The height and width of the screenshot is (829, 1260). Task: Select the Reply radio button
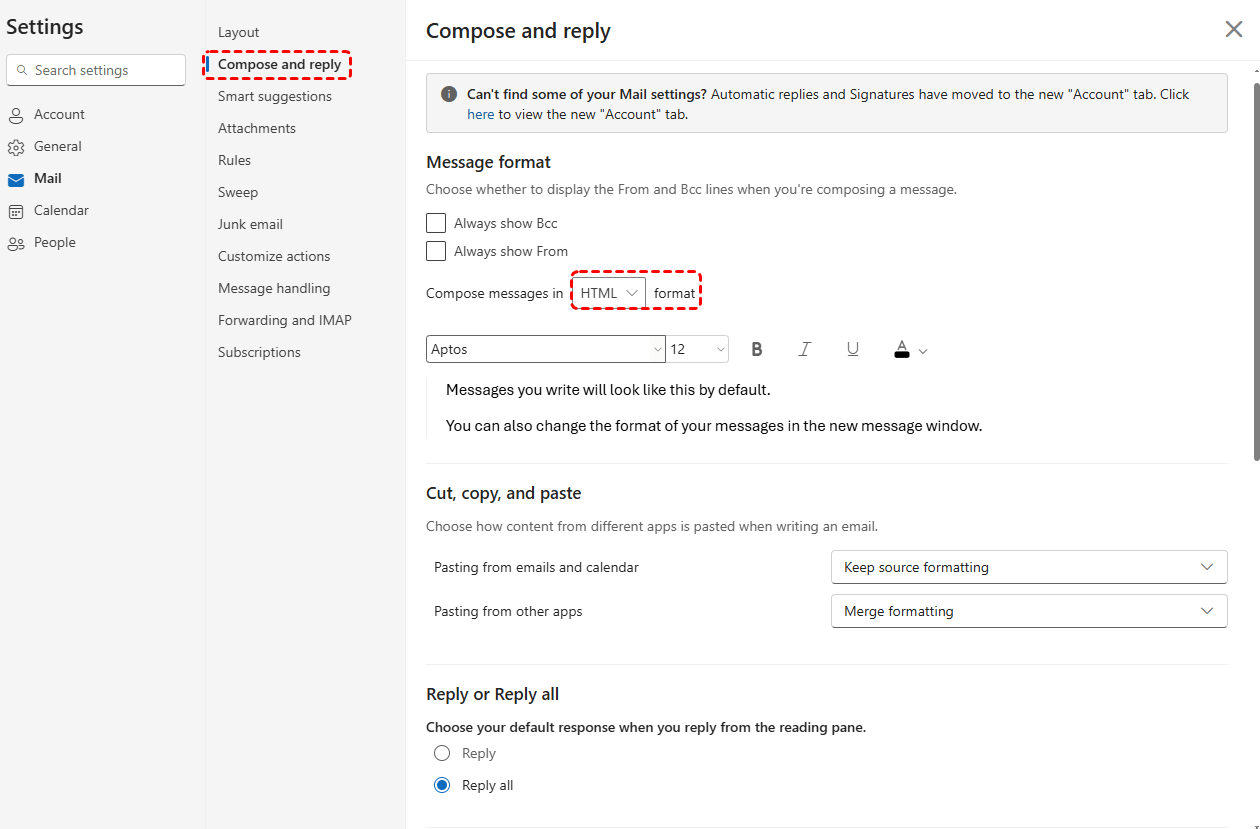click(442, 753)
